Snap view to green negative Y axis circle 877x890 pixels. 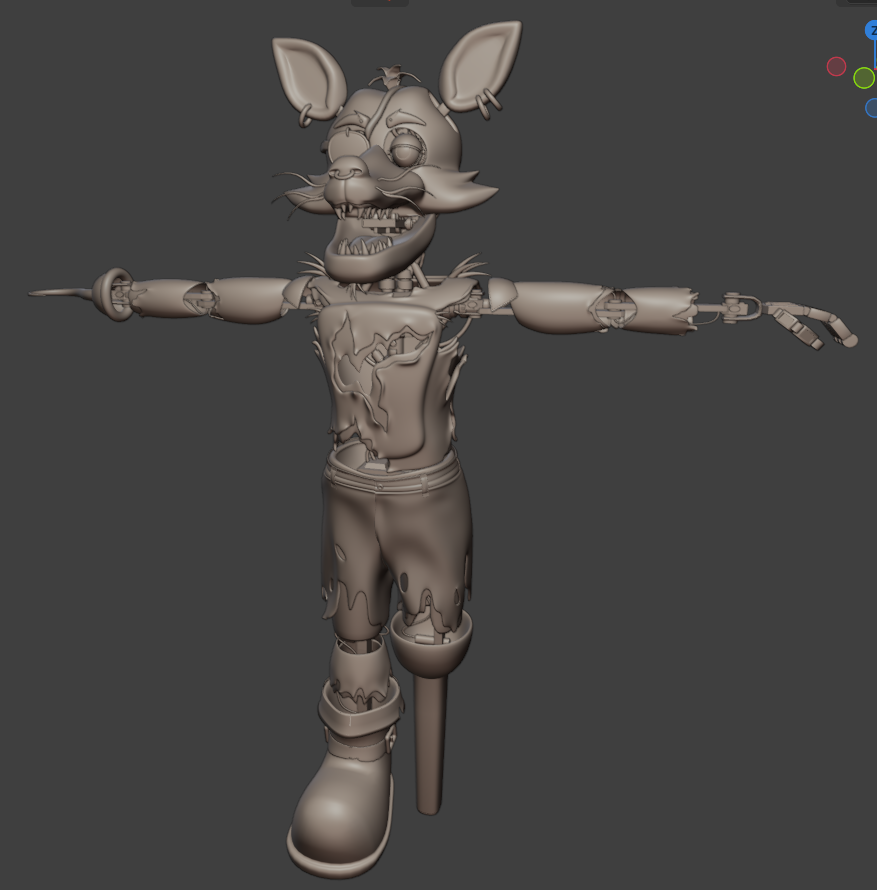864,78
